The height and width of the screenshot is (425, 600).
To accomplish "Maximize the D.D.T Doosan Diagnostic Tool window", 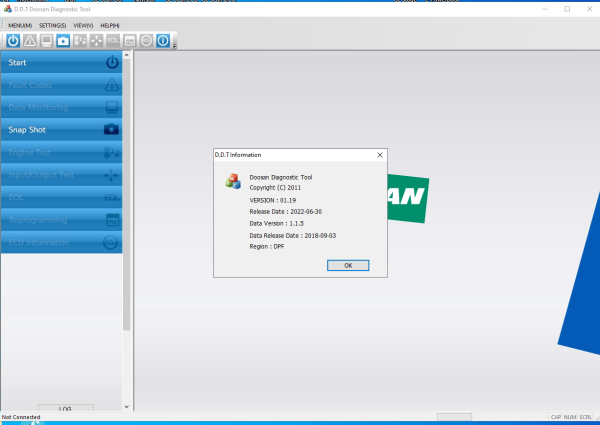I will click(x=567, y=9).
